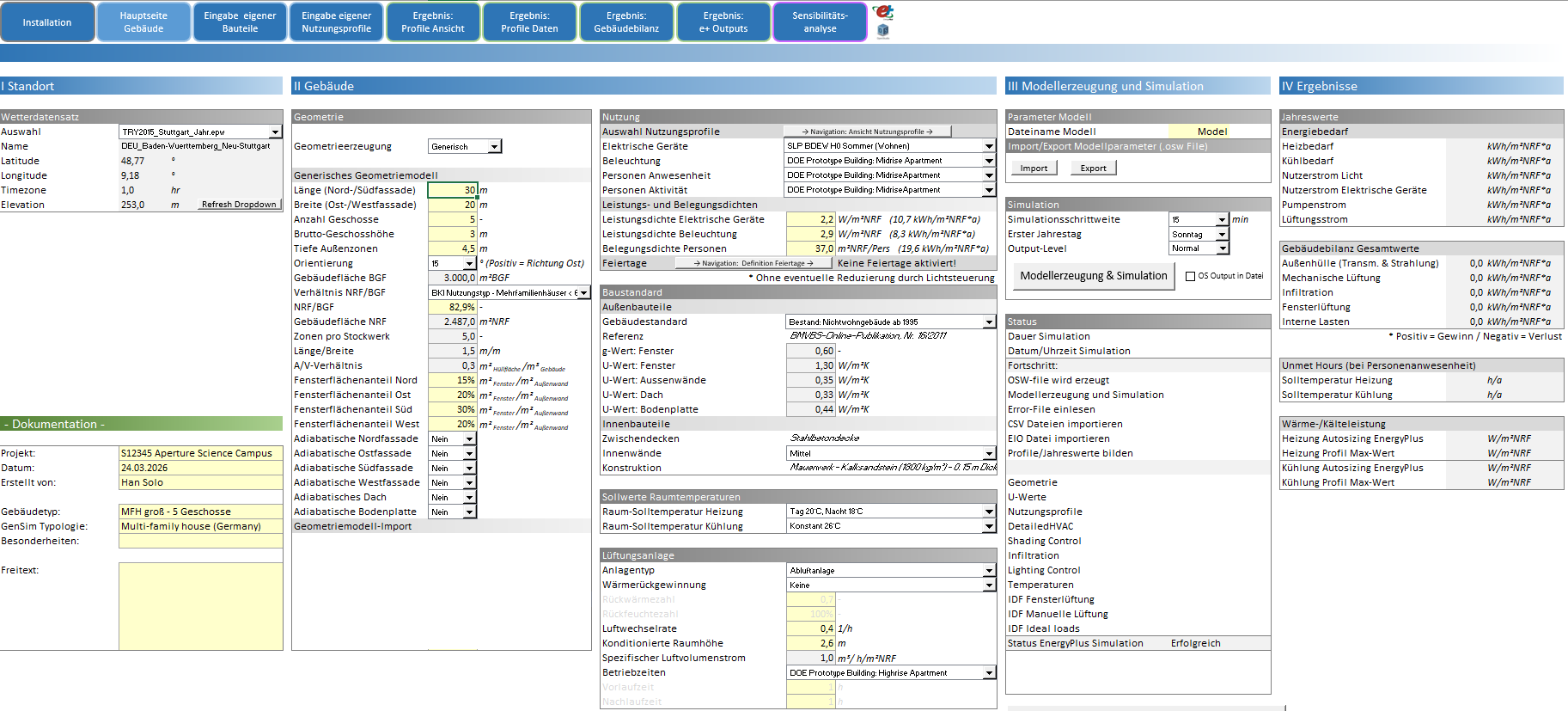1568x711 pixels.
Task: Open the Verhältnis NRF/BGF BKI Nutzungstyp dropdown
Action: [x=584, y=292]
